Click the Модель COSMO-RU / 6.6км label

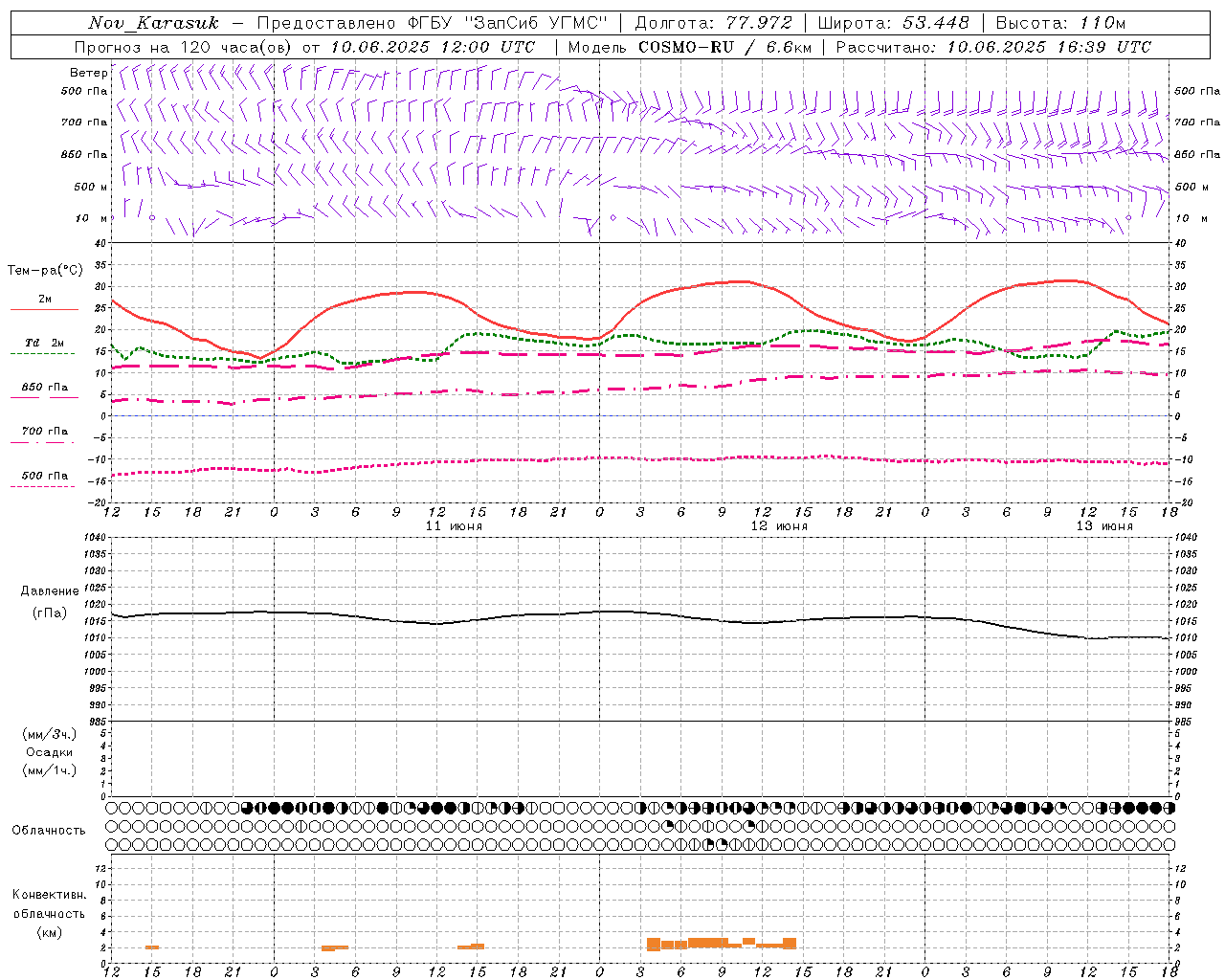[690, 47]
